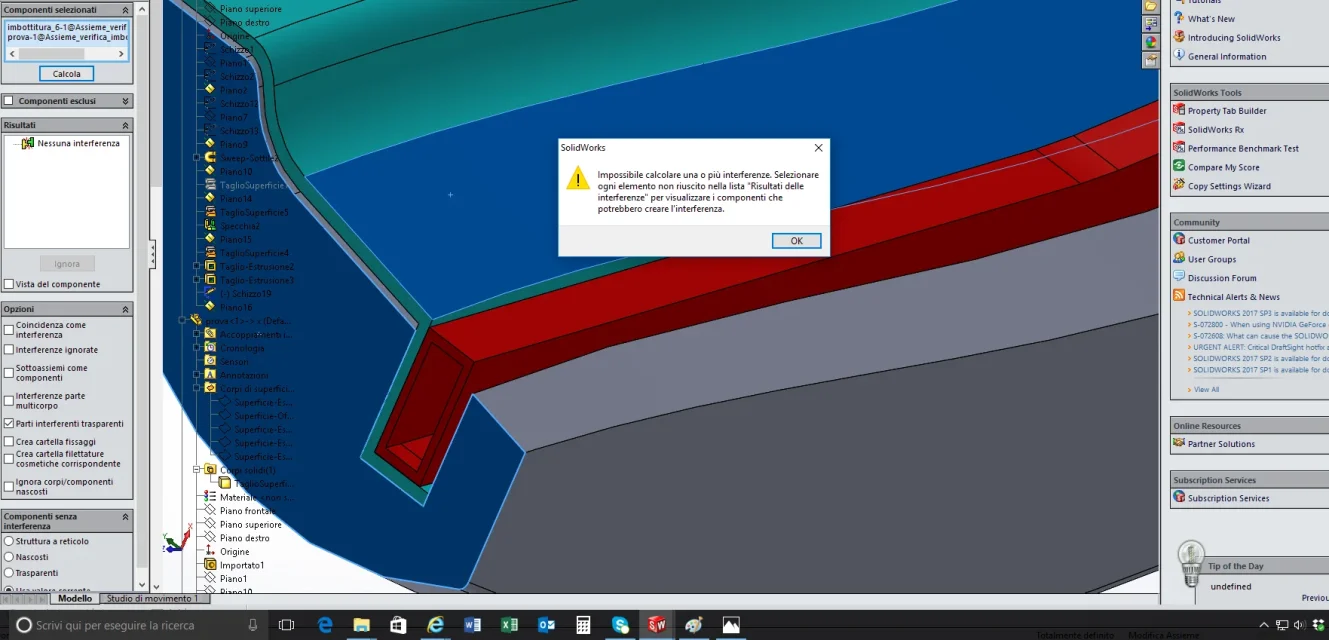Image resolution: width=1329 pixels, height=640 pixels.
Task: Check the Vista del componente box
Action: coord(9,284)
